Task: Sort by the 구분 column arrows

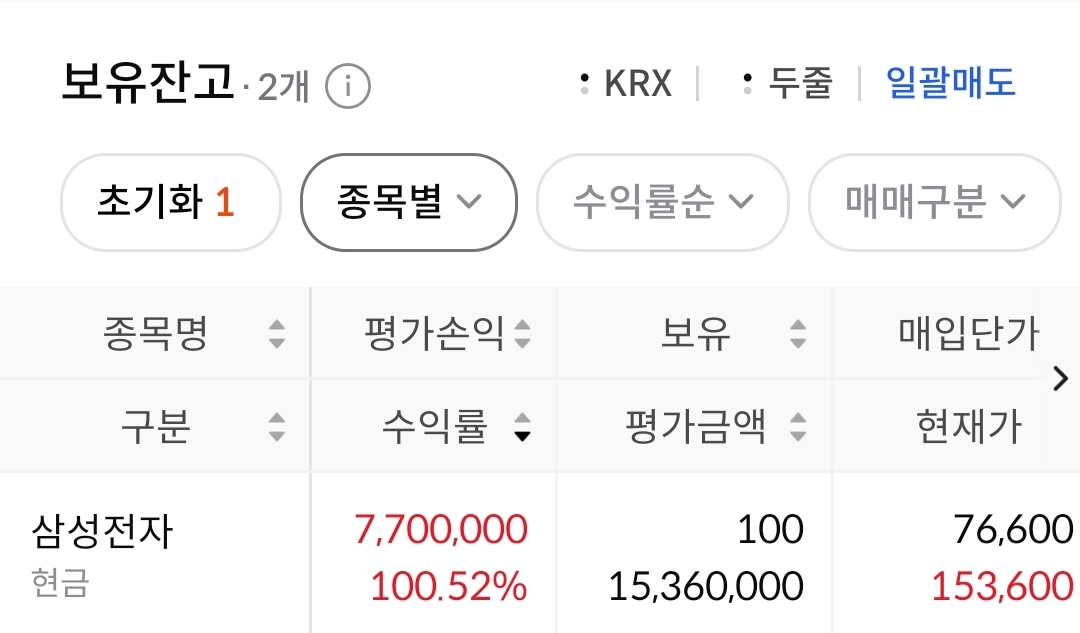Action: pyautogui.click(x=277, y=428)
